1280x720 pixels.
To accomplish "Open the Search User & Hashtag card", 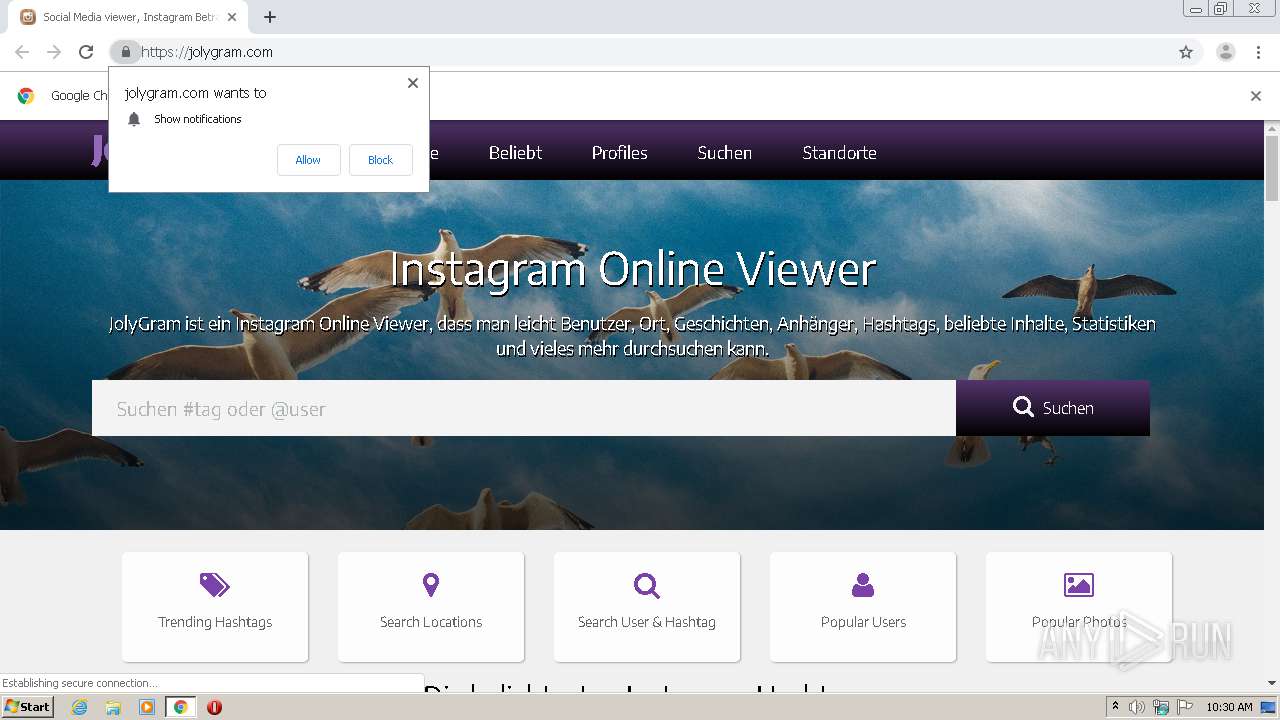I will click(x=647, y=606).
